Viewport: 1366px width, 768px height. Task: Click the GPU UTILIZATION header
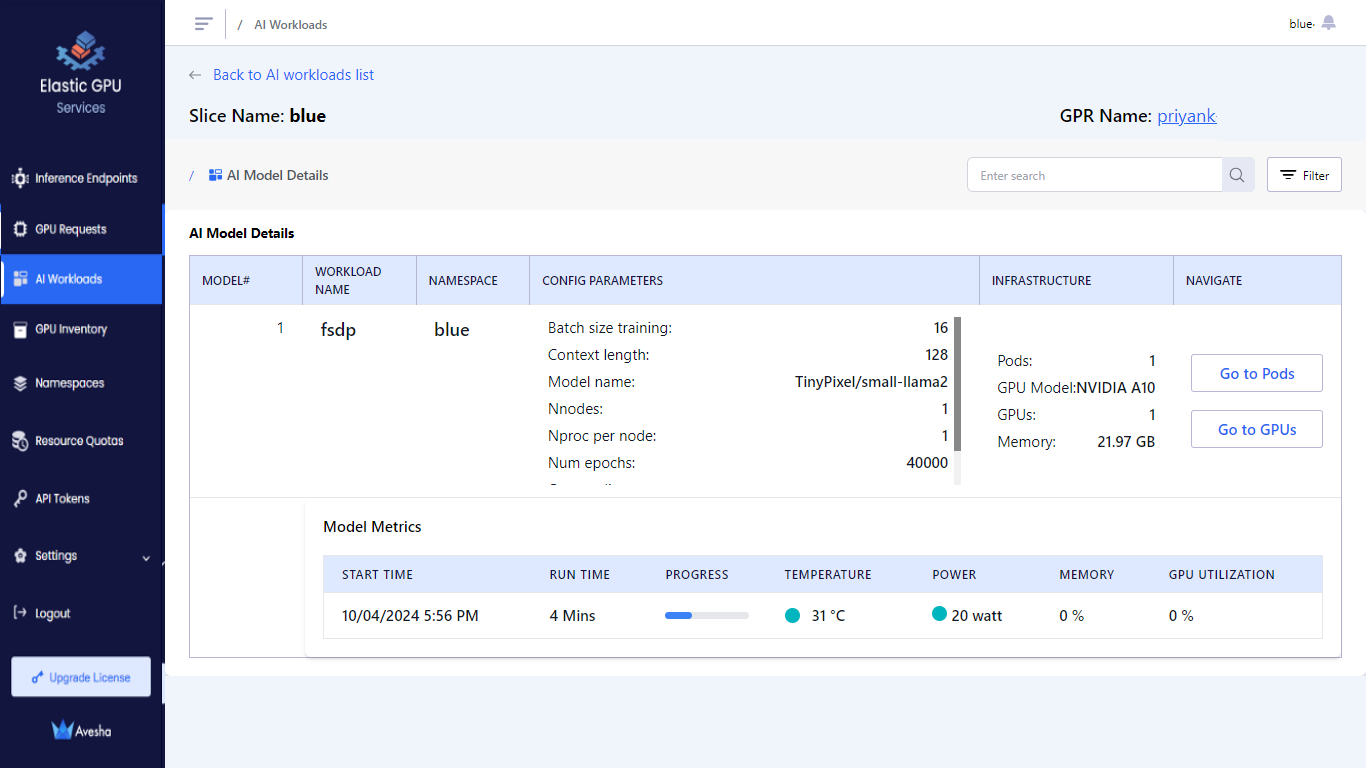[x=1222, y=575]
